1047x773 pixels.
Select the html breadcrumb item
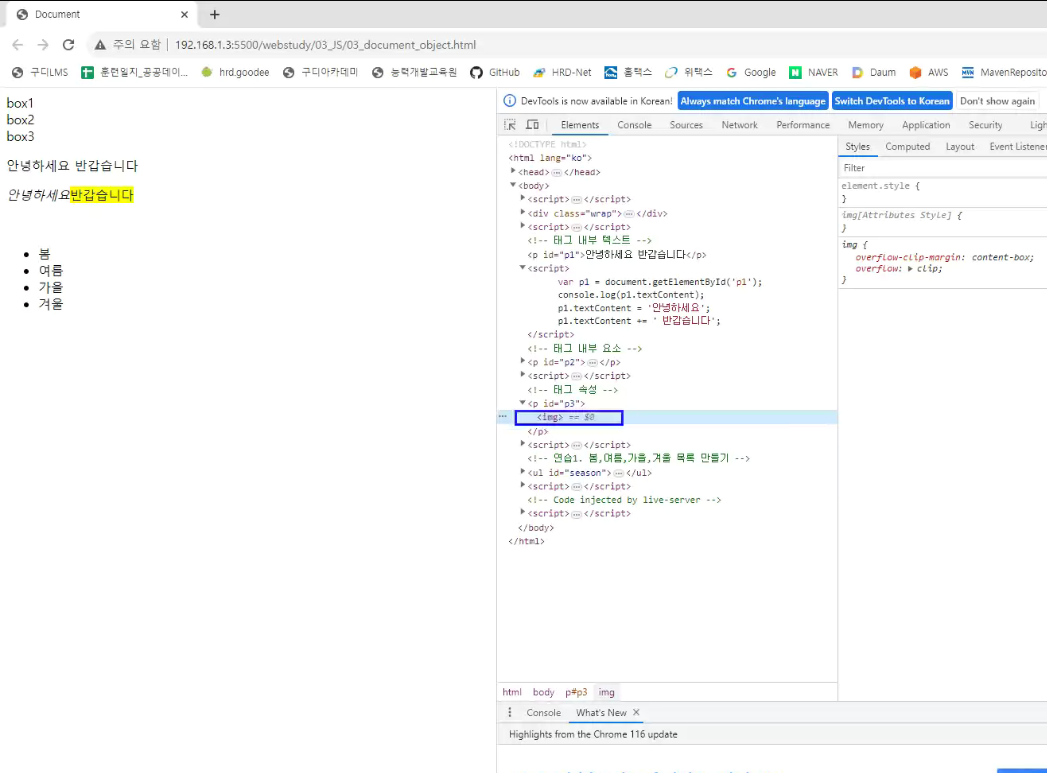(x=512, y=692)
